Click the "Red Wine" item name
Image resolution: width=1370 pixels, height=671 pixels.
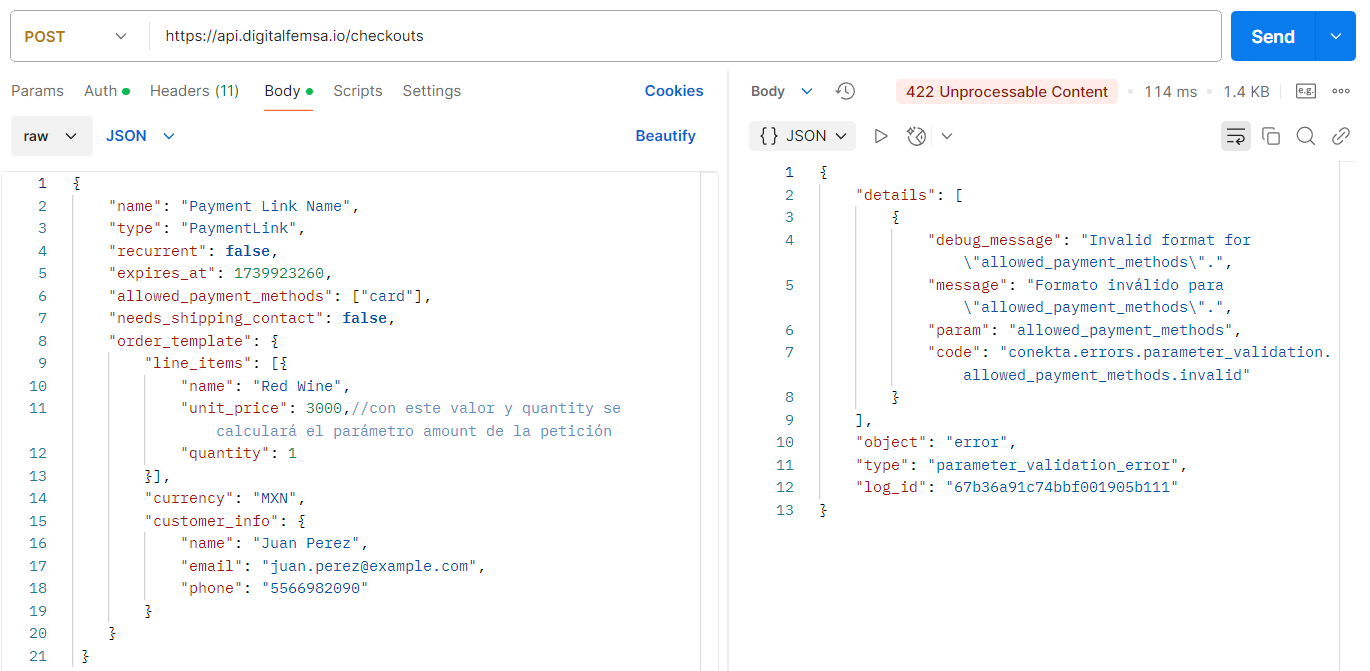click(297, 386)
